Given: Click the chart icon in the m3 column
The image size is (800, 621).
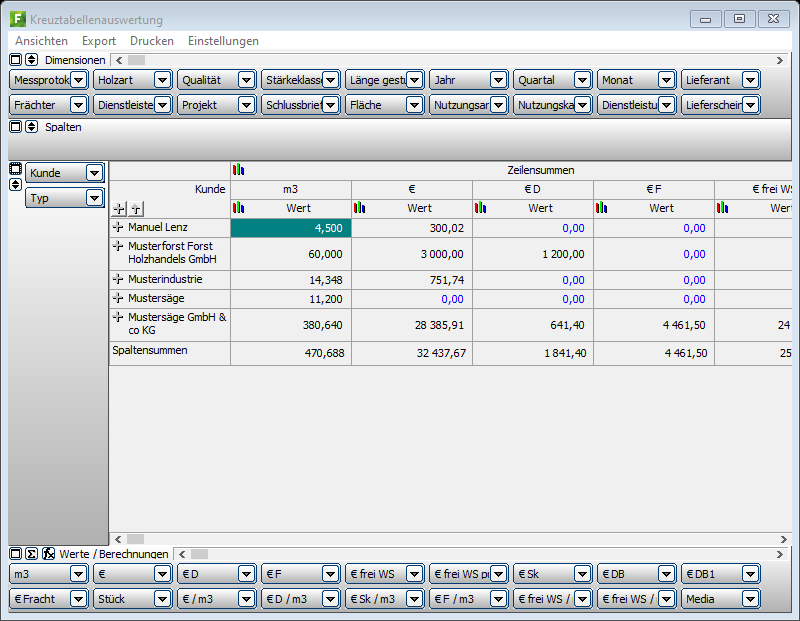Looking at the screenshot, I should [x=238, y=208].
